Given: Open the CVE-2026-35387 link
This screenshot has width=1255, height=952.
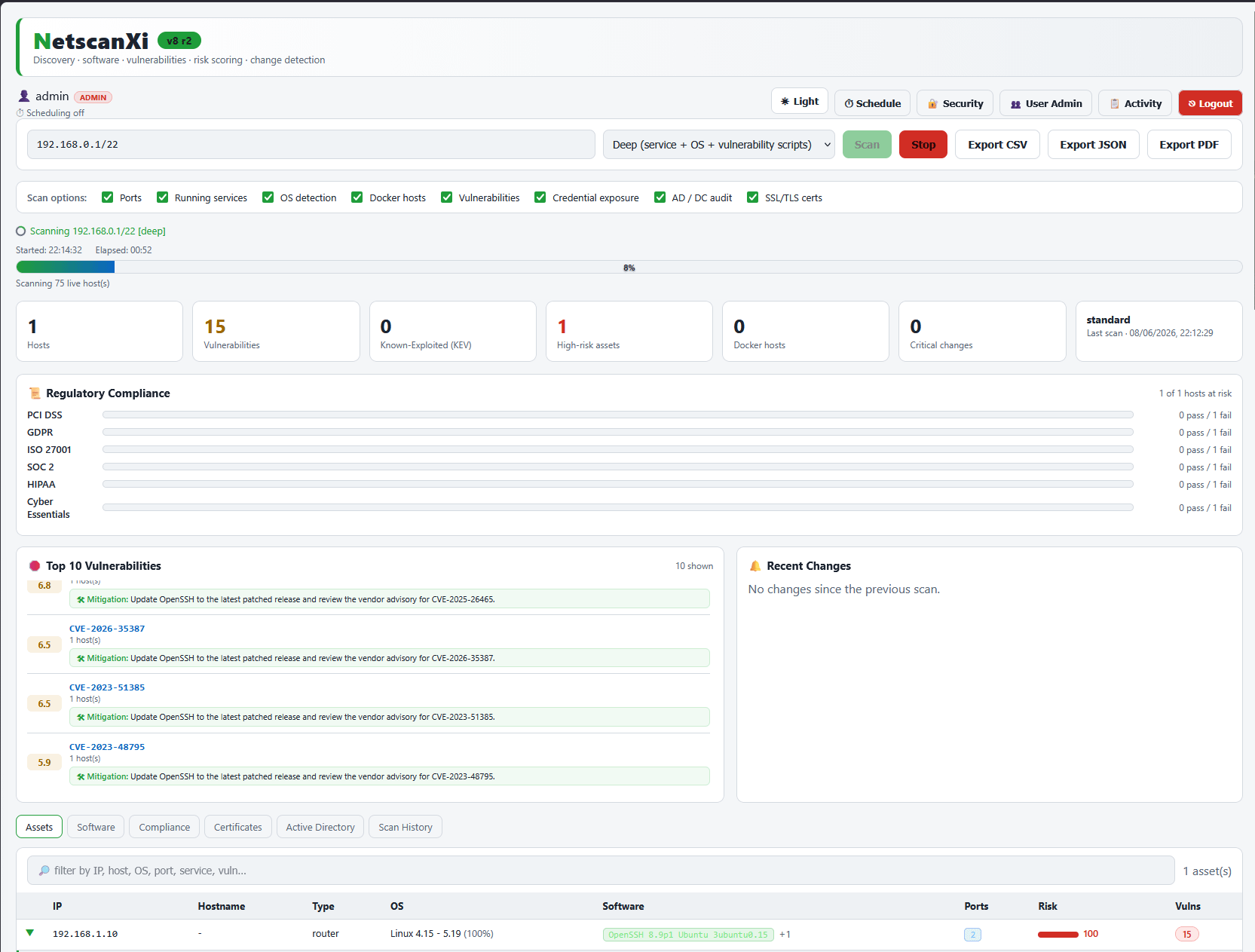Looking at the screenshot, I should tap(107, 629).
